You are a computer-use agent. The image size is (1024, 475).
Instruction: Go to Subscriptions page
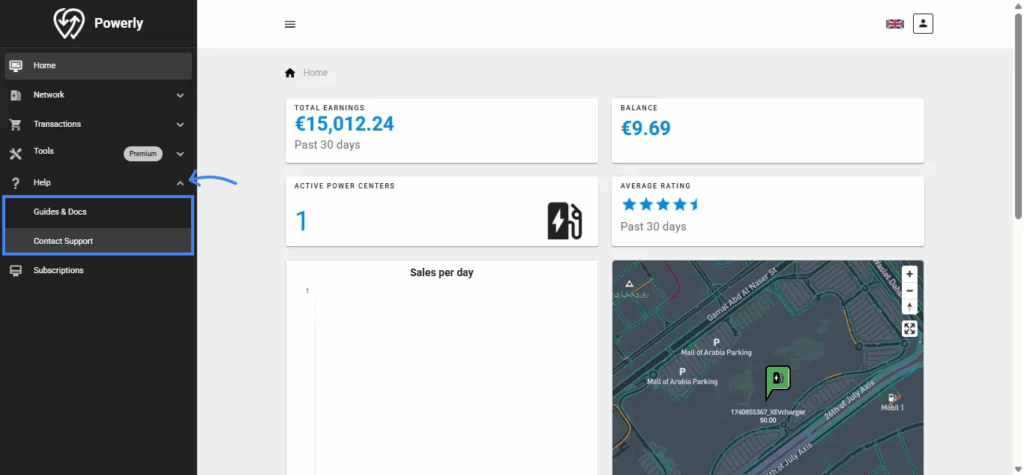(58, 270)
